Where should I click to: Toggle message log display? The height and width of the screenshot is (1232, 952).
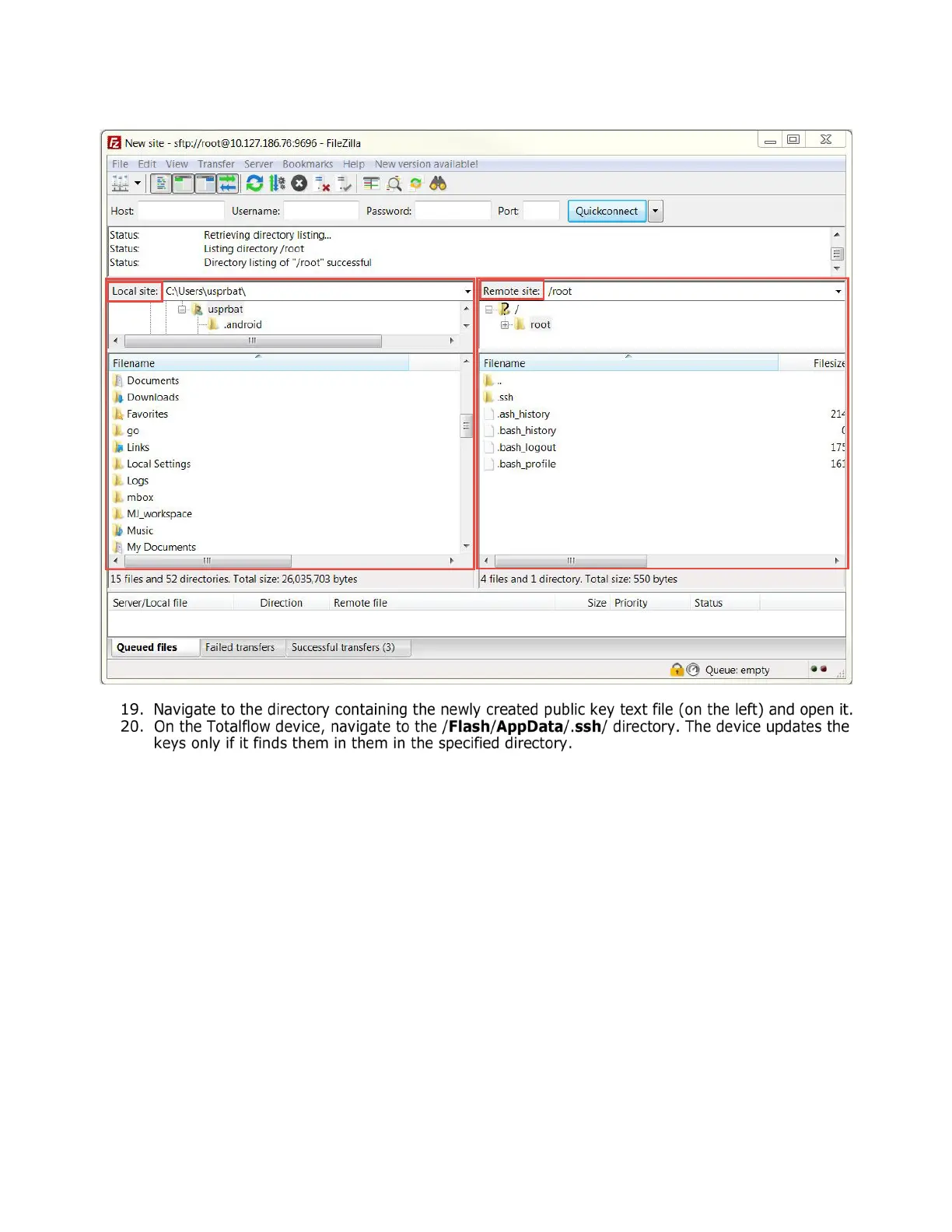(160, 184)
